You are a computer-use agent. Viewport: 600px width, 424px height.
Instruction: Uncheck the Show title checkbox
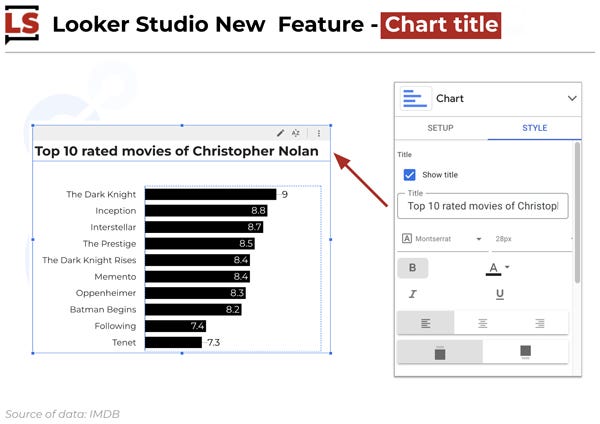coord(409,175)
